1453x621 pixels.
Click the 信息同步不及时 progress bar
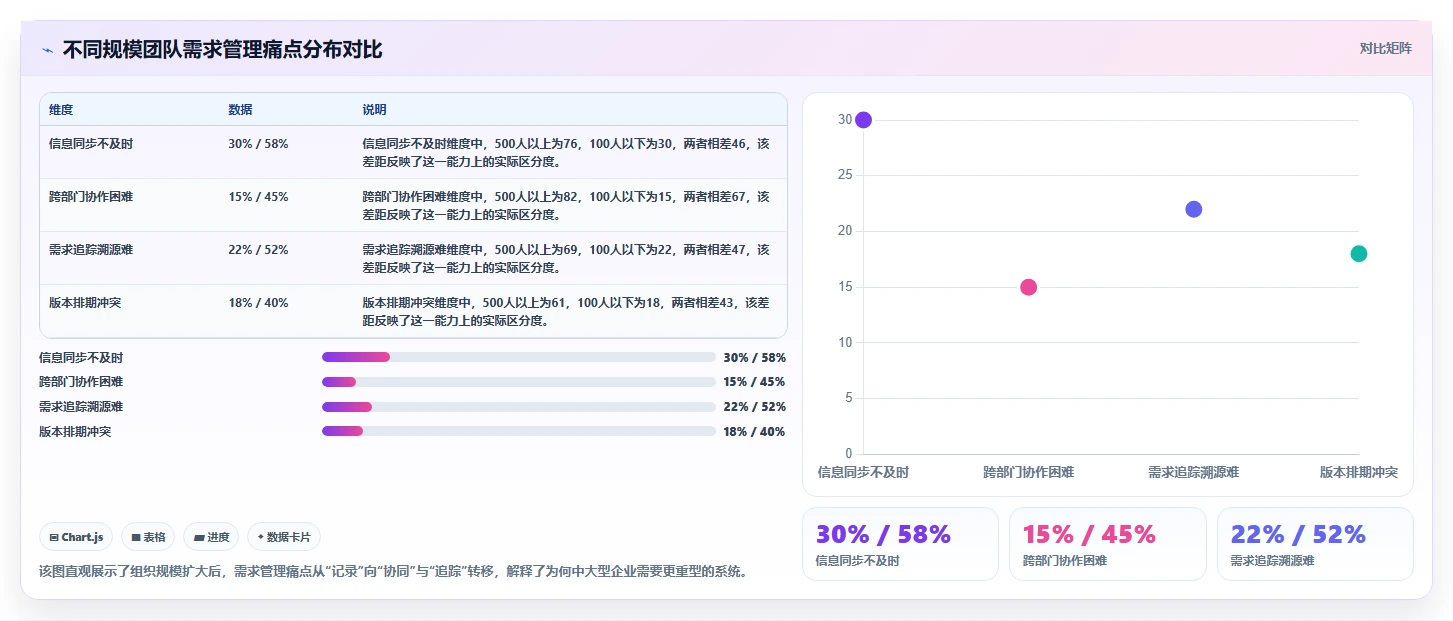(x=519, y=357)
